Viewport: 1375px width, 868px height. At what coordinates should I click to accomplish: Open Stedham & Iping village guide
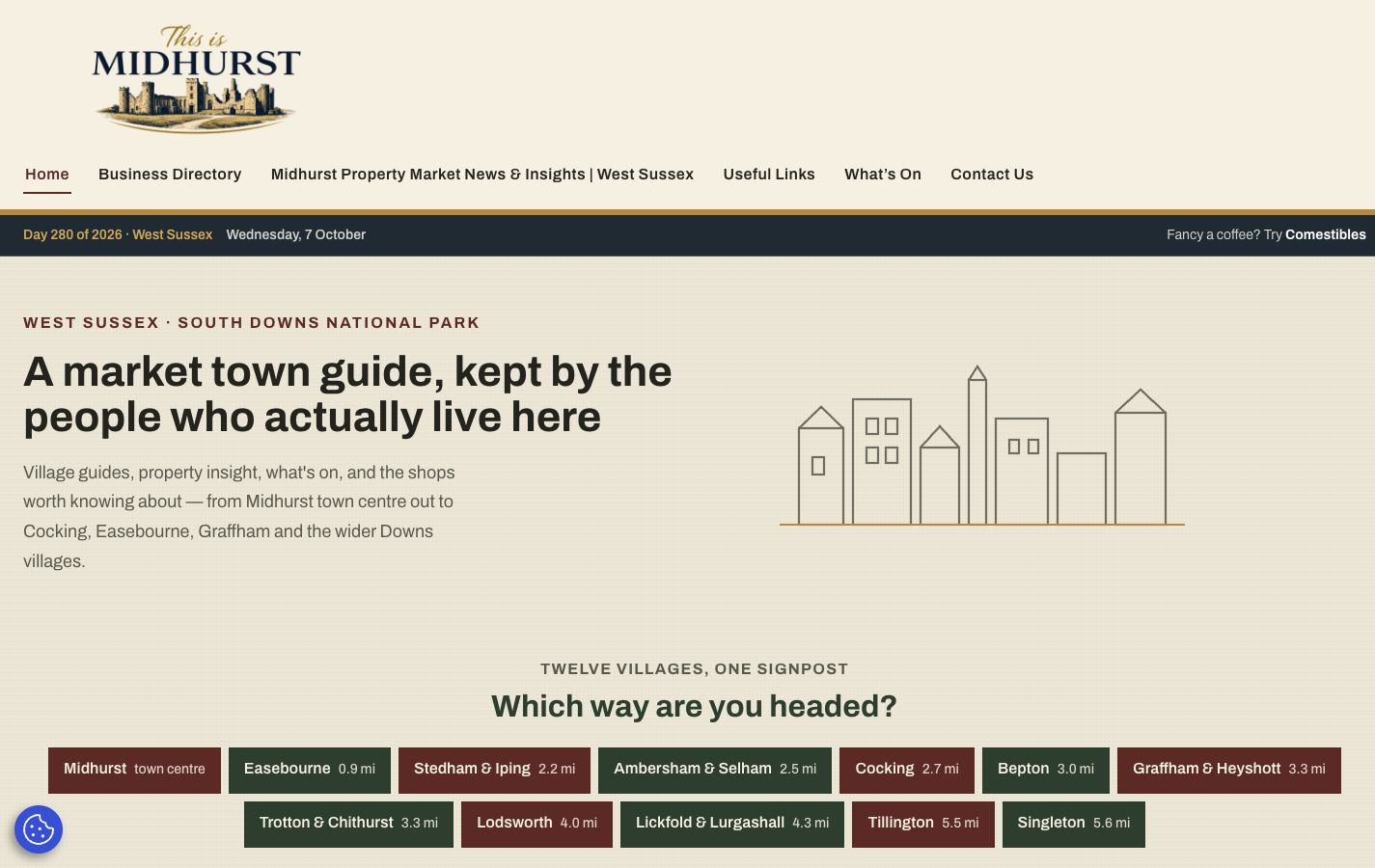[494, 770]
